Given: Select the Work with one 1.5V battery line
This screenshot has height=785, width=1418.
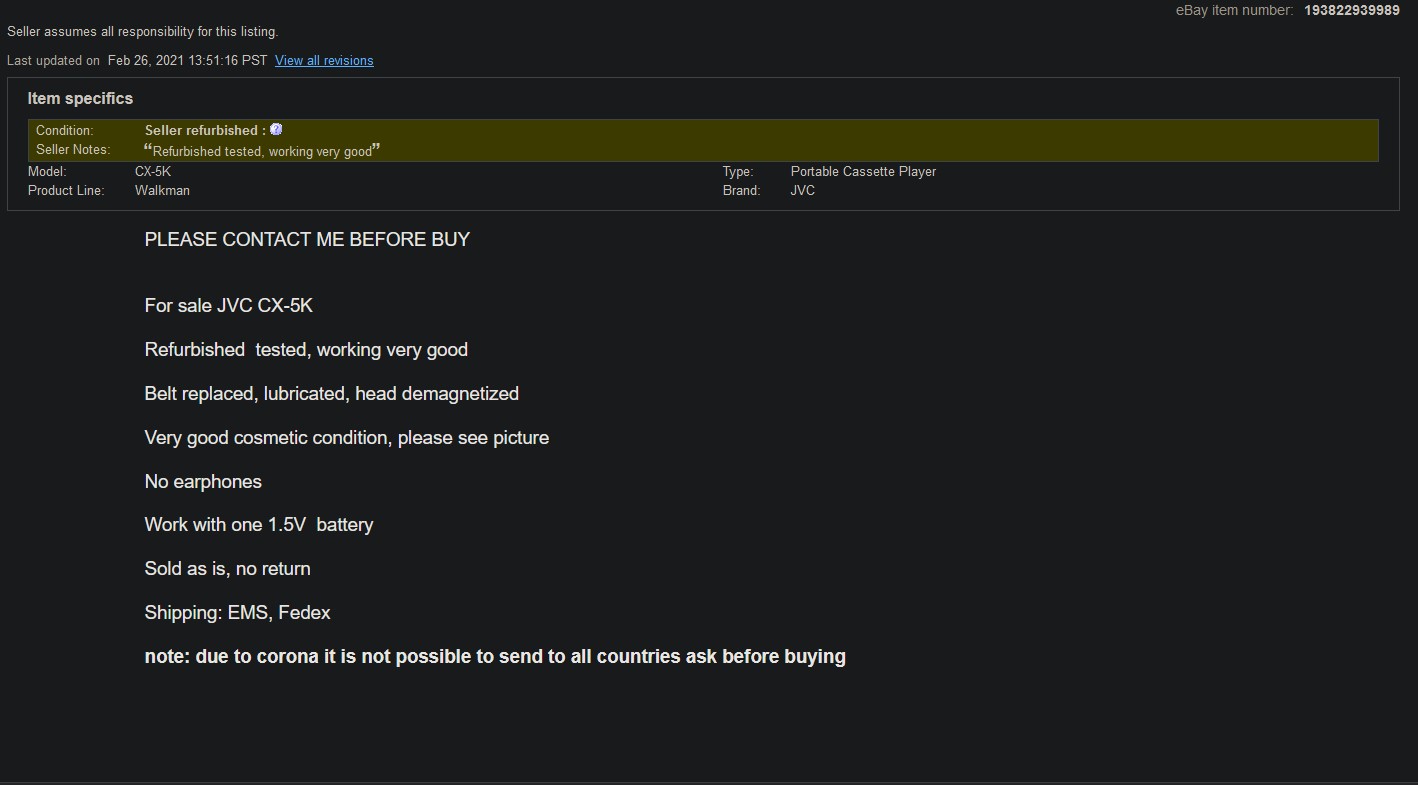Looking at the screenshot, I should 259,525.
